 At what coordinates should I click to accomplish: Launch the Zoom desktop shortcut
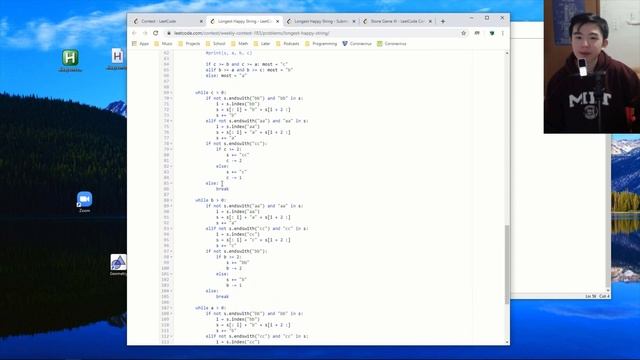84,202
